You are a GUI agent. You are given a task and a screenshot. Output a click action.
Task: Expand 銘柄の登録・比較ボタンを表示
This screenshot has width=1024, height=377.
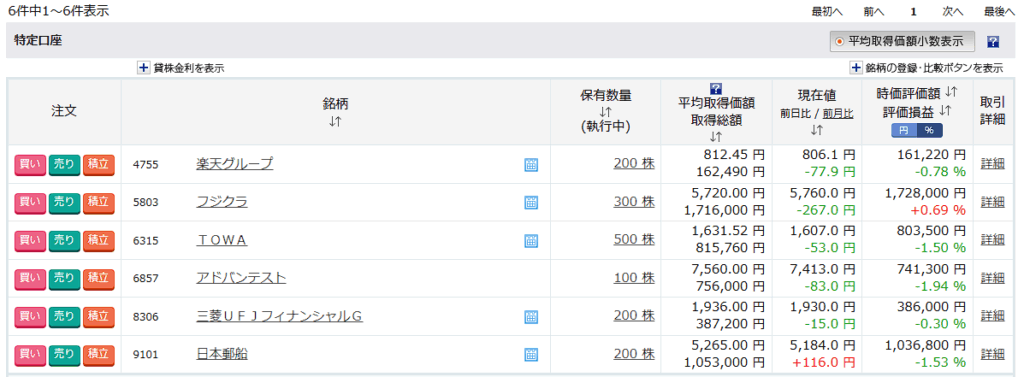(927, 67)
